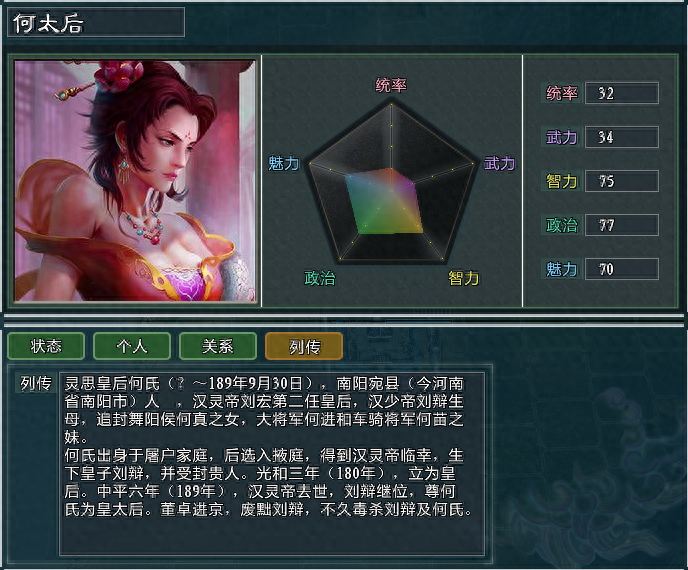
Task: Click the 魅力 label beside the radar chart
Action: 283,164
